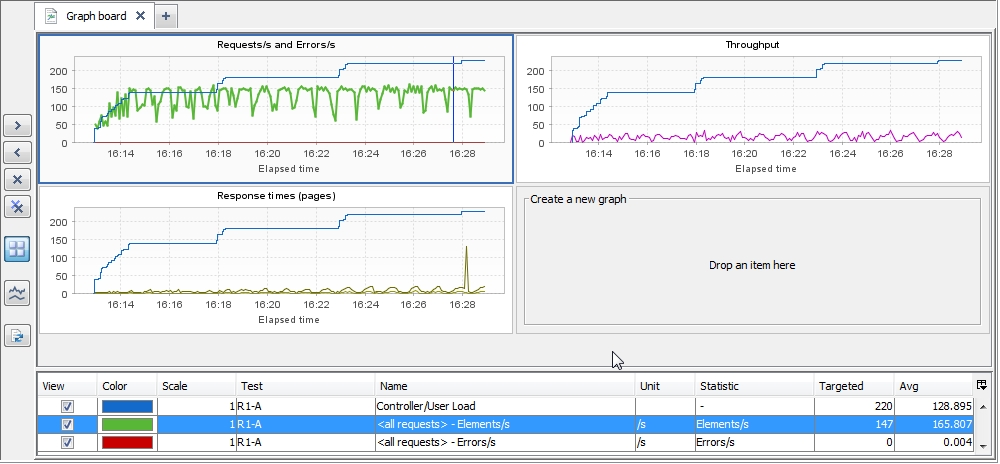Click the refresh export icon in sidebar
Image resolution: width=1000 pixels, height=464 pixels.
pyautogui.click(x=18, y=336)
